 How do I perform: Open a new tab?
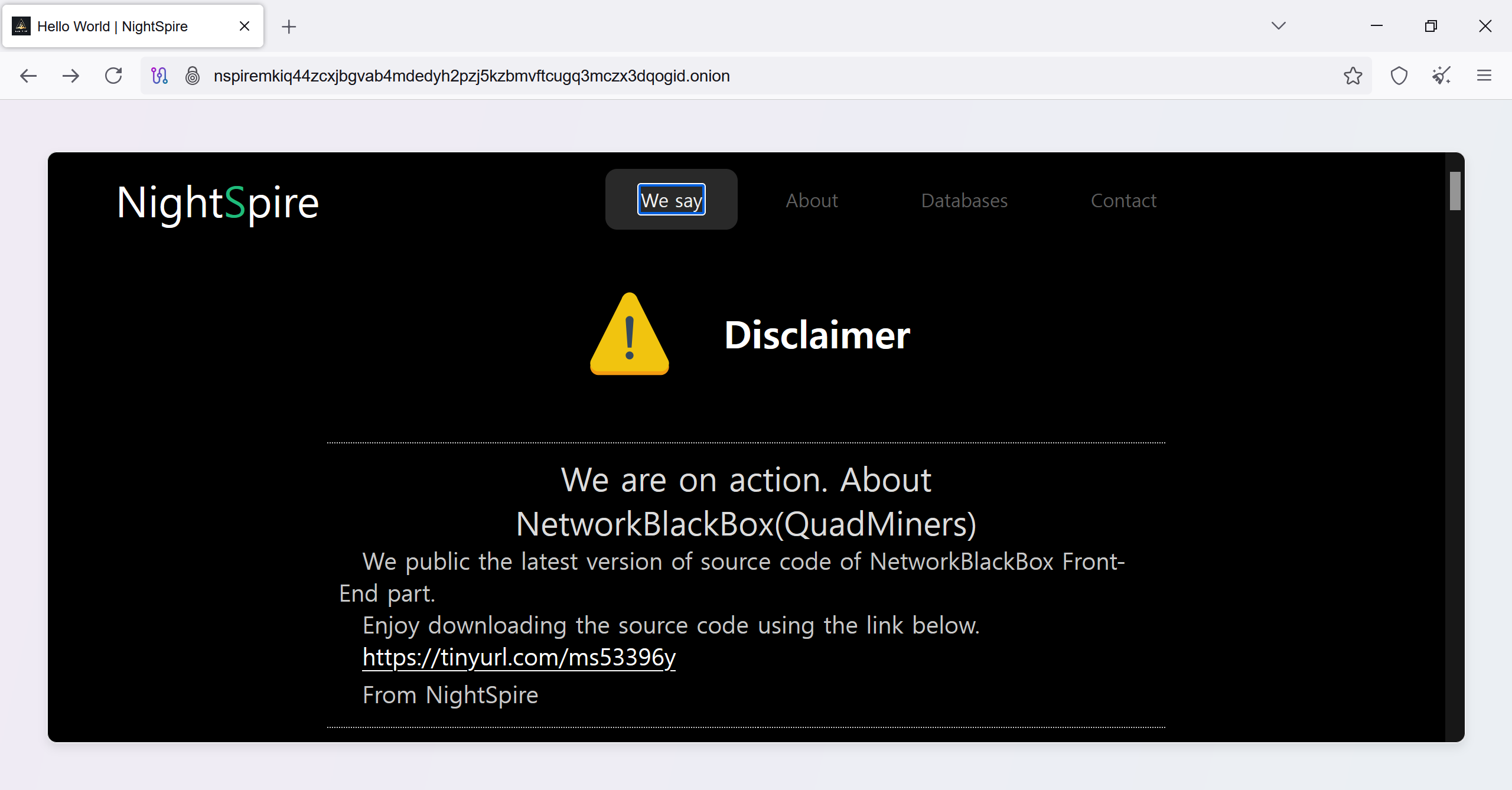[289, 27]
